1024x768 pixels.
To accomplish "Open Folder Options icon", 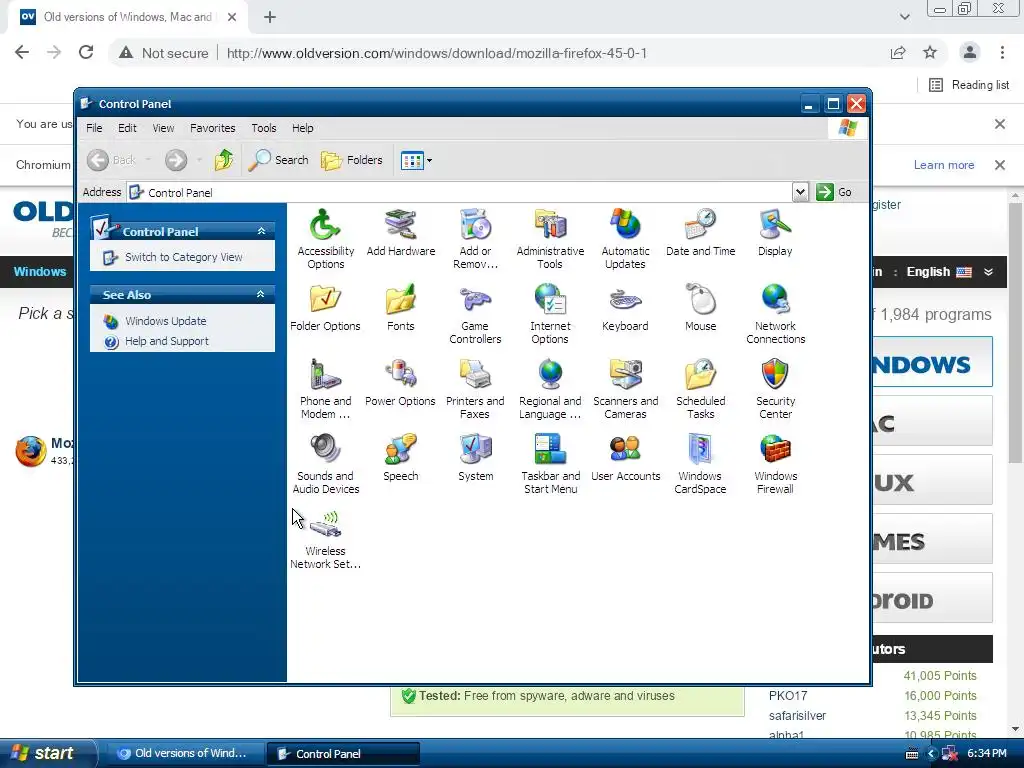I will [x=325, y=308].
